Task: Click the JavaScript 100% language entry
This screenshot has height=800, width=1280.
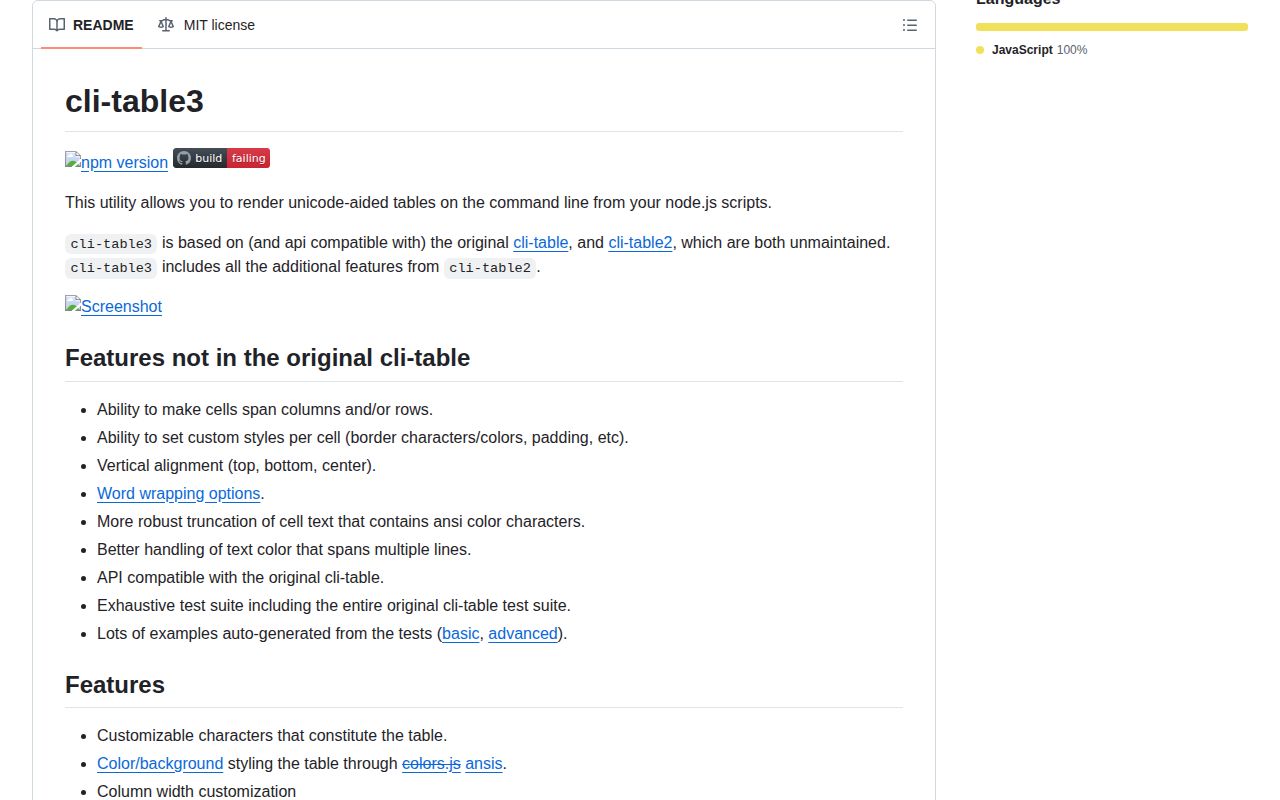Action: coord(1032,50)
